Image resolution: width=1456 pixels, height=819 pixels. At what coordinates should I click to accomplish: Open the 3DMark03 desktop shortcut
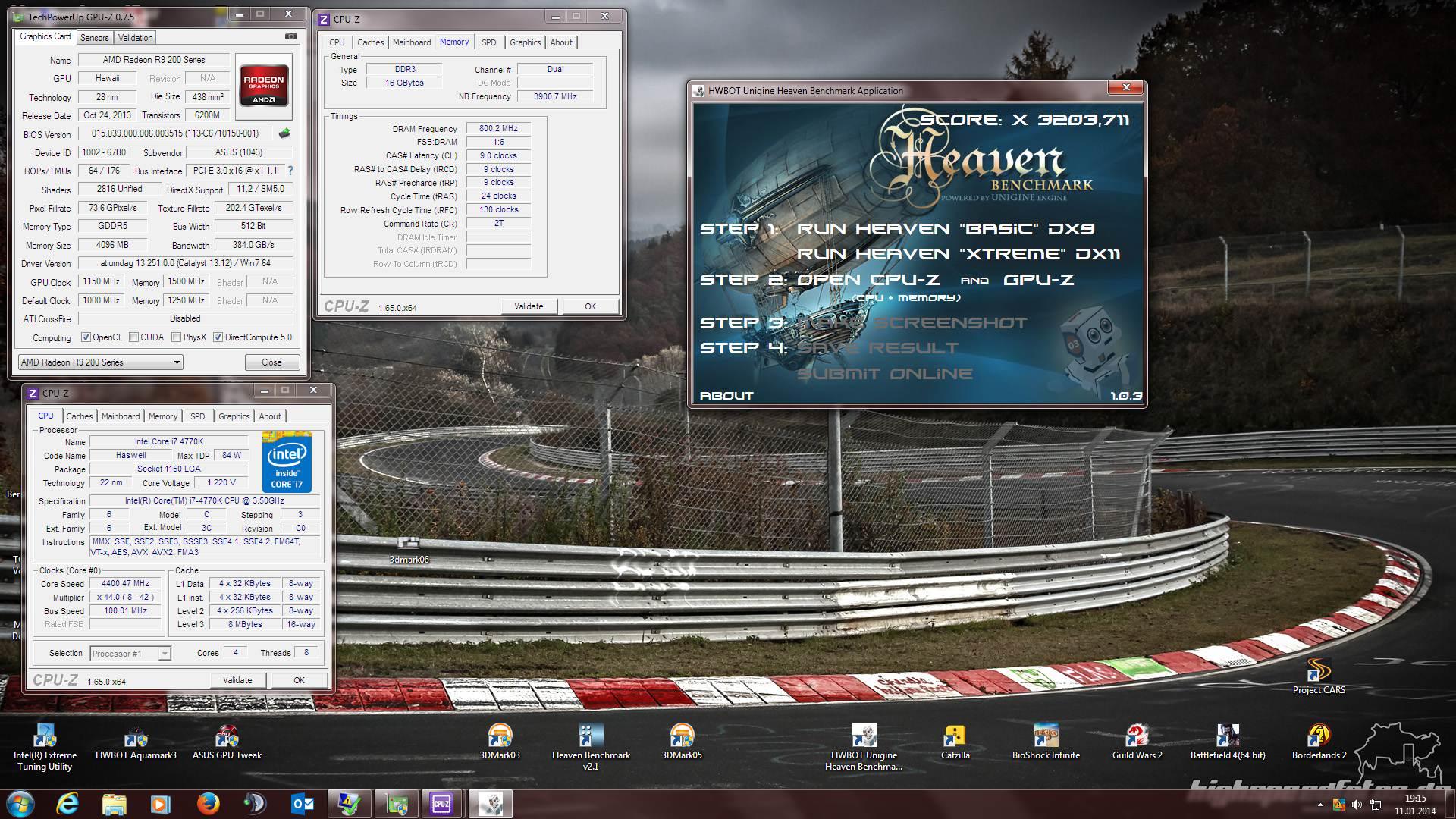point(500,742)
